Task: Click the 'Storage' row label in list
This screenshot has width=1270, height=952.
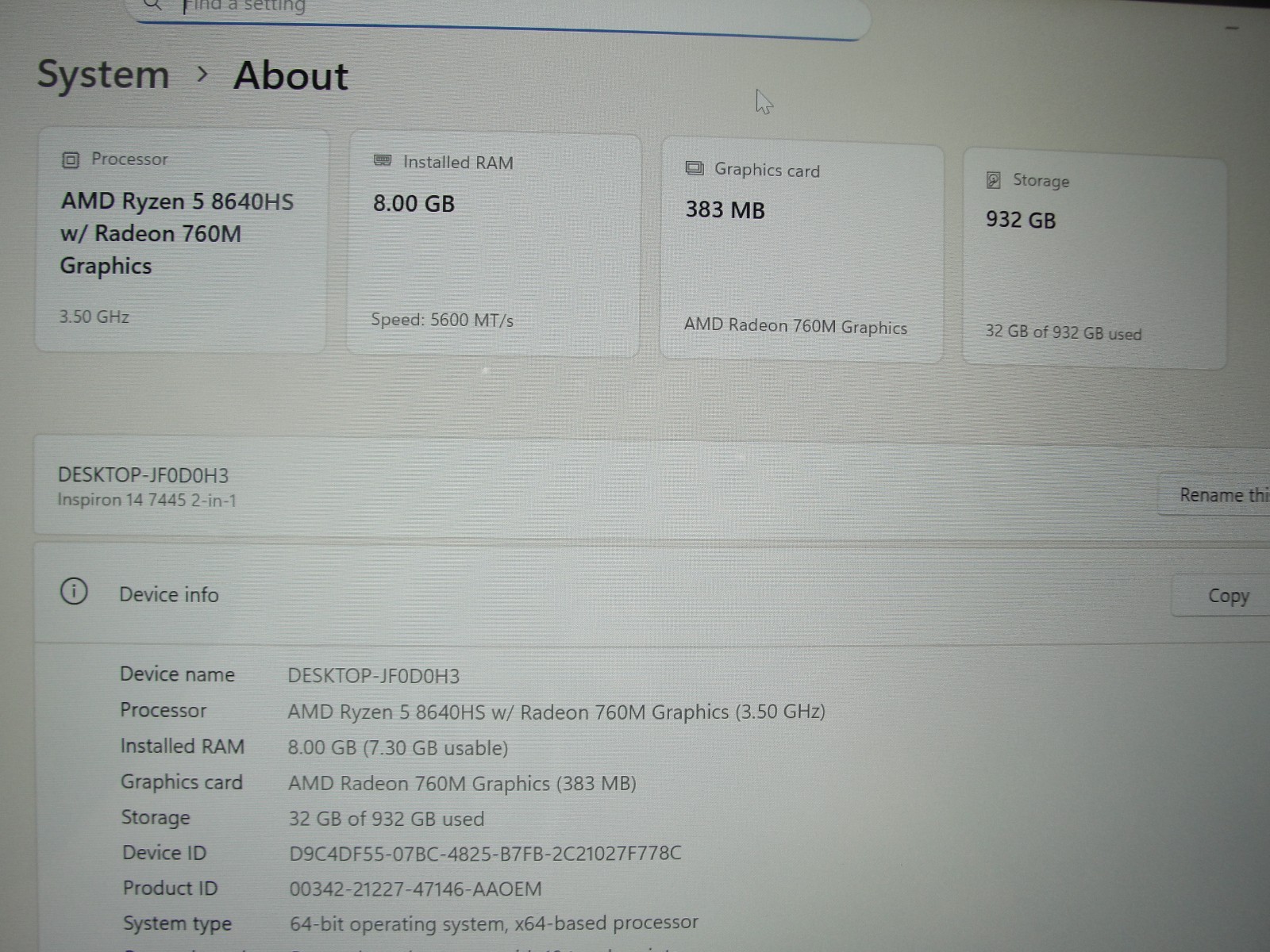Action: point(156,817)
